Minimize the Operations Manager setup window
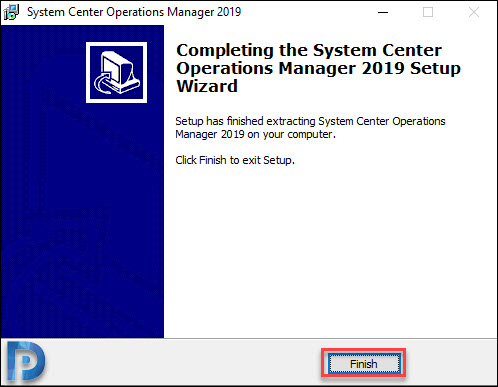Viewport: 498px width, 387px height. point(383,12)
